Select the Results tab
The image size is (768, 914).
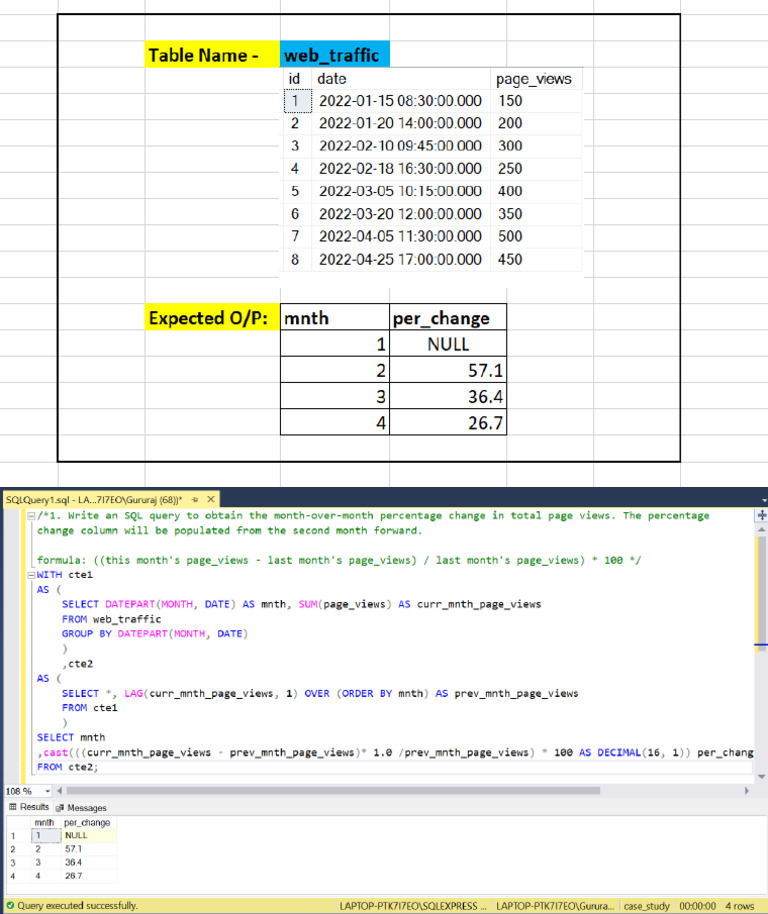[33, 807]
